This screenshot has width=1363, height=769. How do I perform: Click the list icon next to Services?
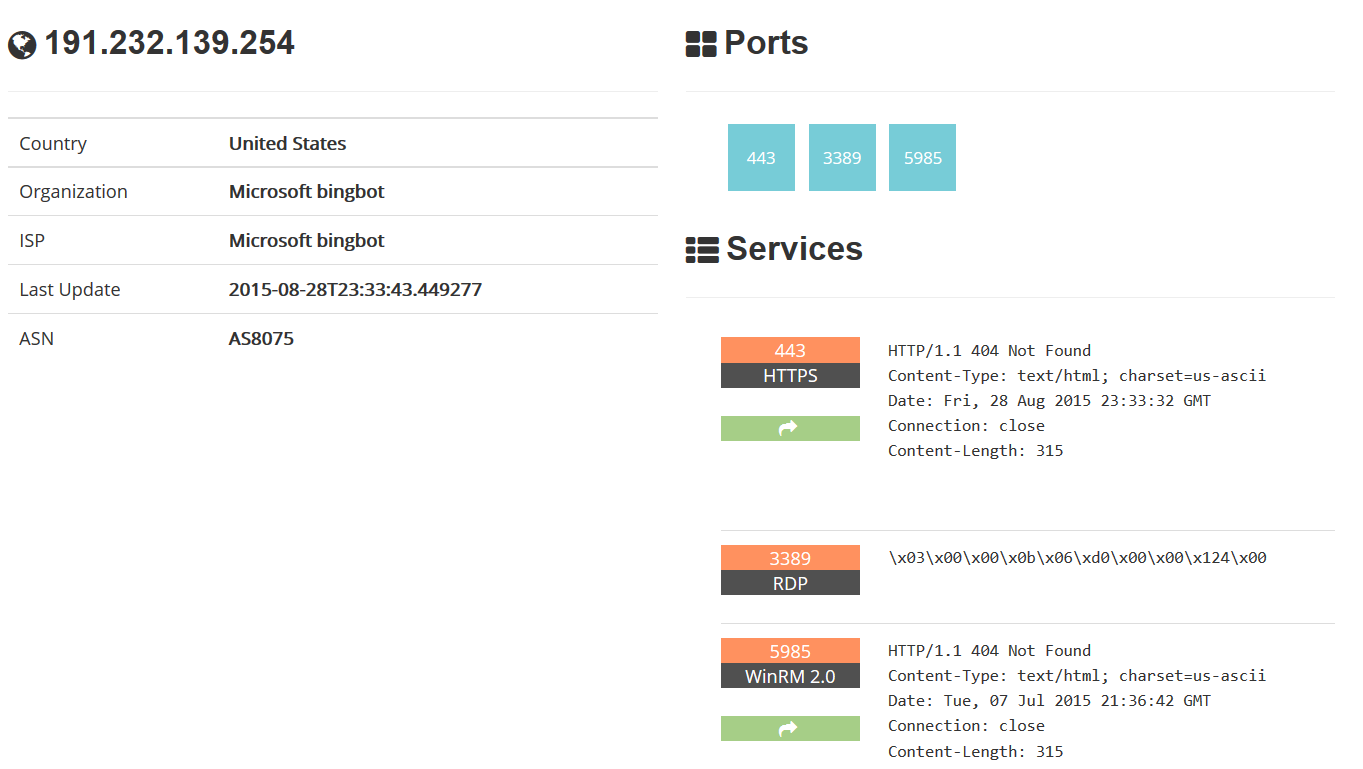(702, 250)
